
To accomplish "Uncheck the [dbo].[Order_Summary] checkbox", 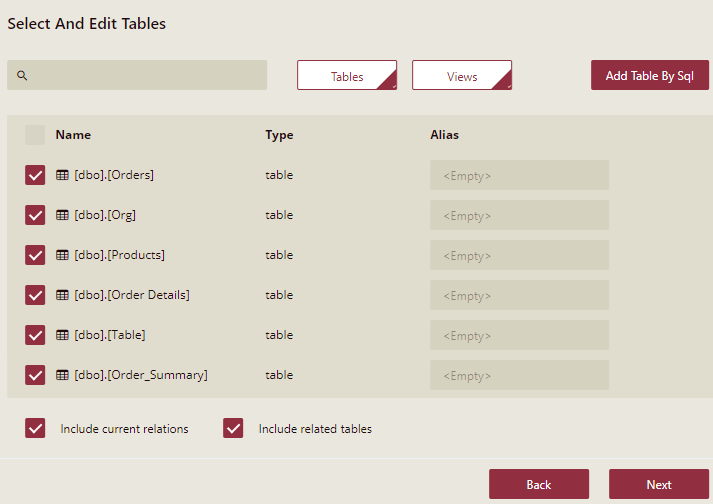I will pyautogui.click(x=35, y=375).
